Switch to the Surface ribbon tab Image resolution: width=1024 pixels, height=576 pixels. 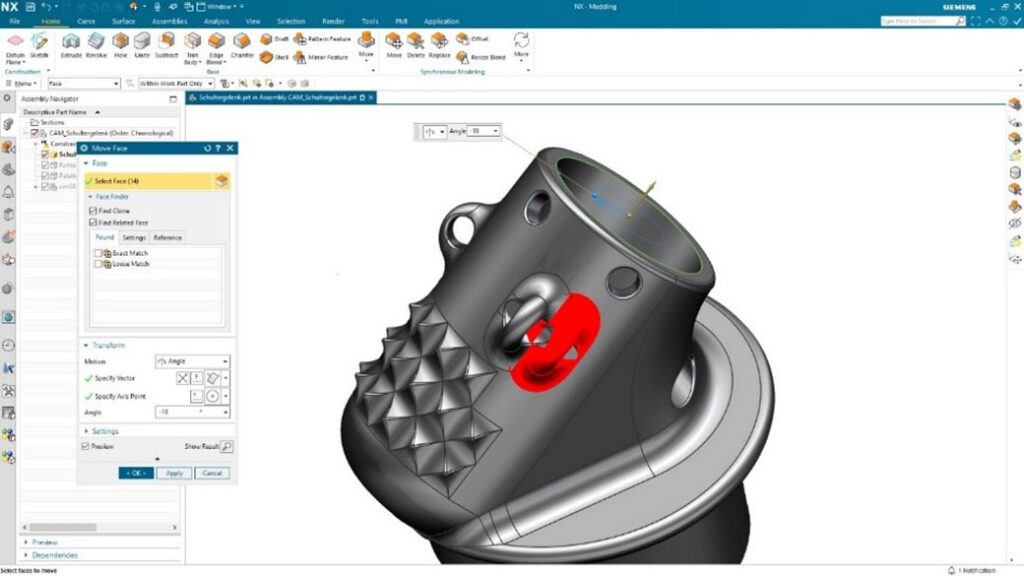point(123,20)
